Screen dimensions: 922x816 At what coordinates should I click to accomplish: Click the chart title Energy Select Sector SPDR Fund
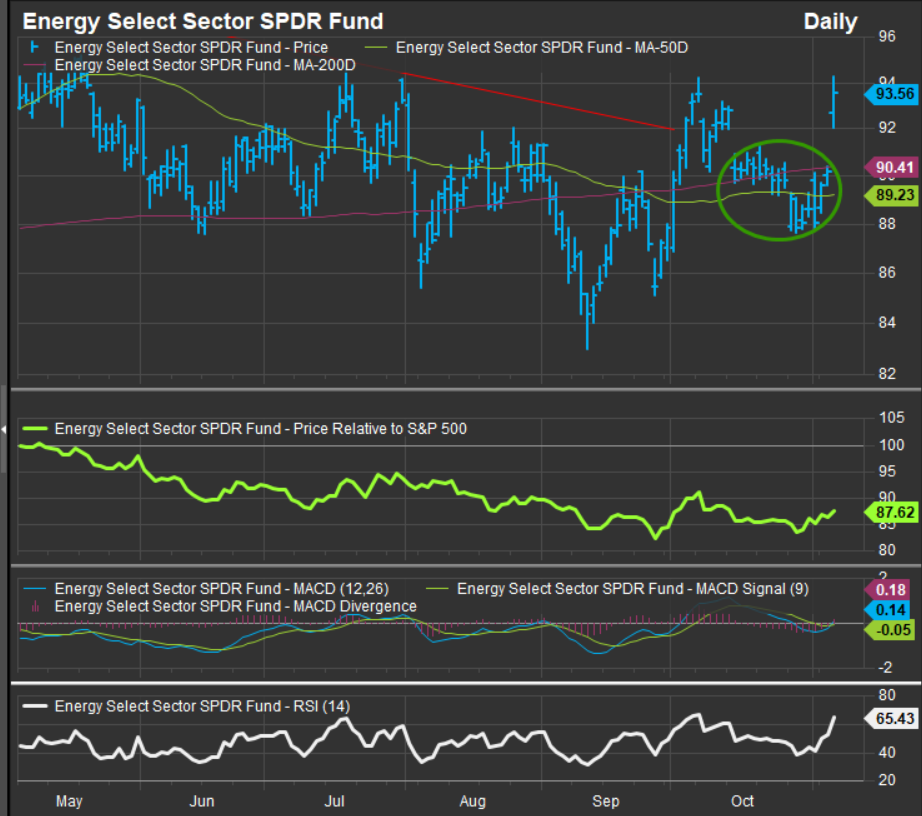[203, 22]
